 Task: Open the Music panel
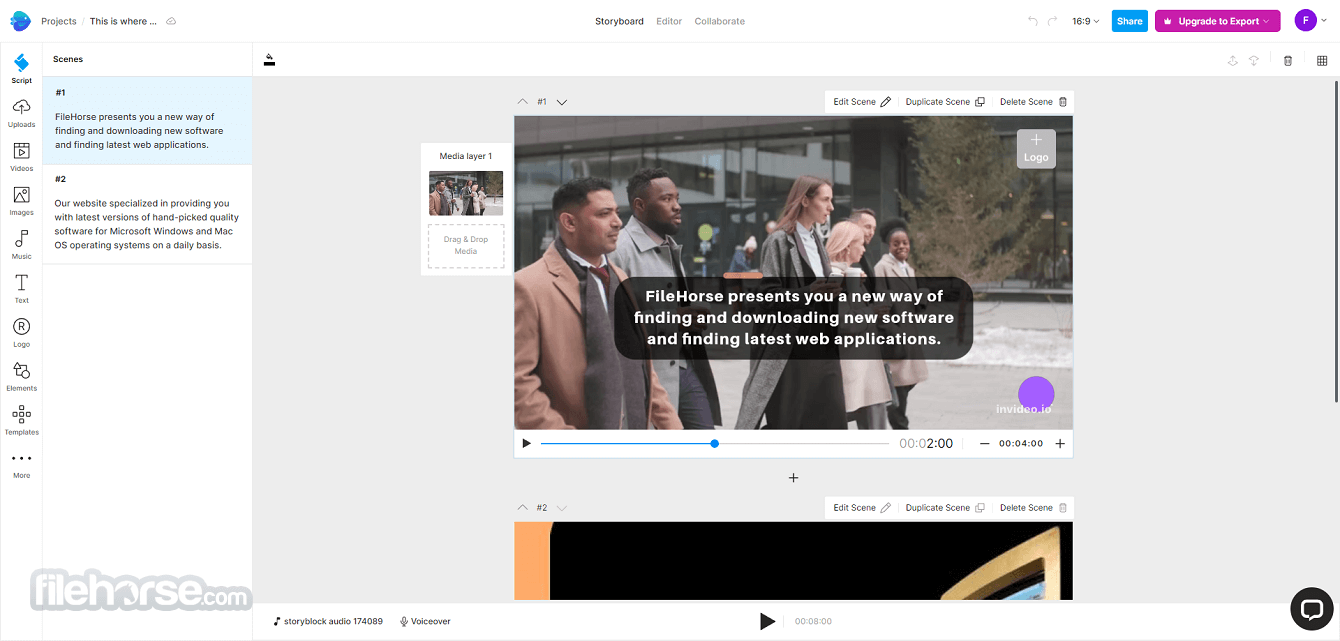[21, 245]
